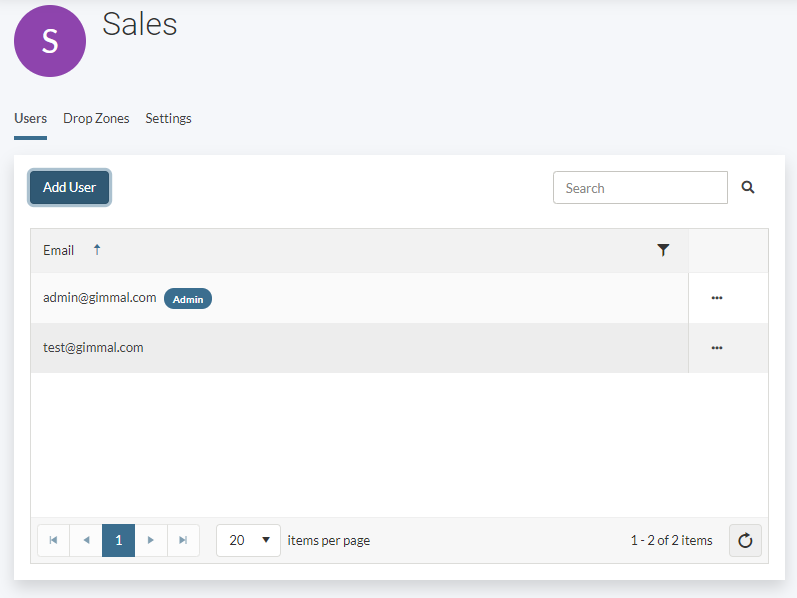Viewport: 797px width, 598px height.
Task: Go to the first page
Action: tap(53, 540)
